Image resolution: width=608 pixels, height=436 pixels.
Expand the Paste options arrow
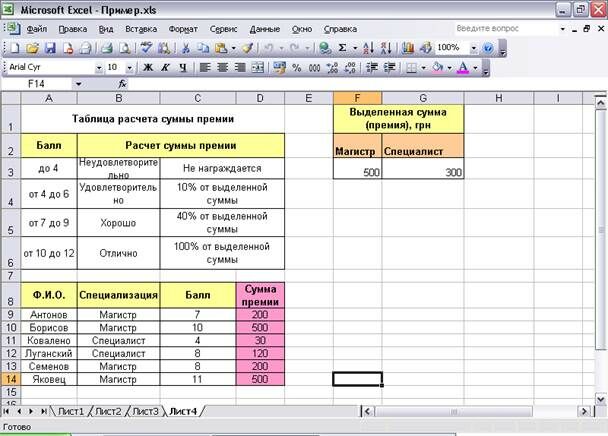[233, 48]
